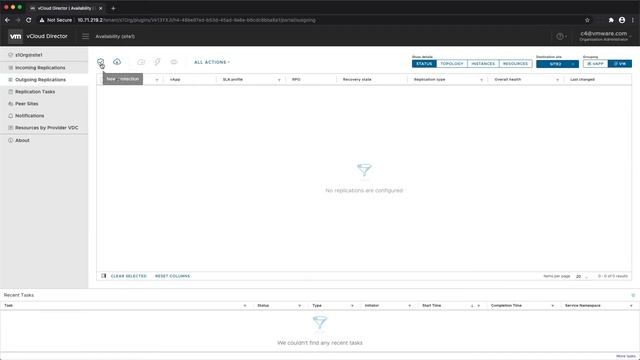The image size is (640, 360).
Task: Group replications by VM
Action: pyautogui.click(x=620, y=64)
